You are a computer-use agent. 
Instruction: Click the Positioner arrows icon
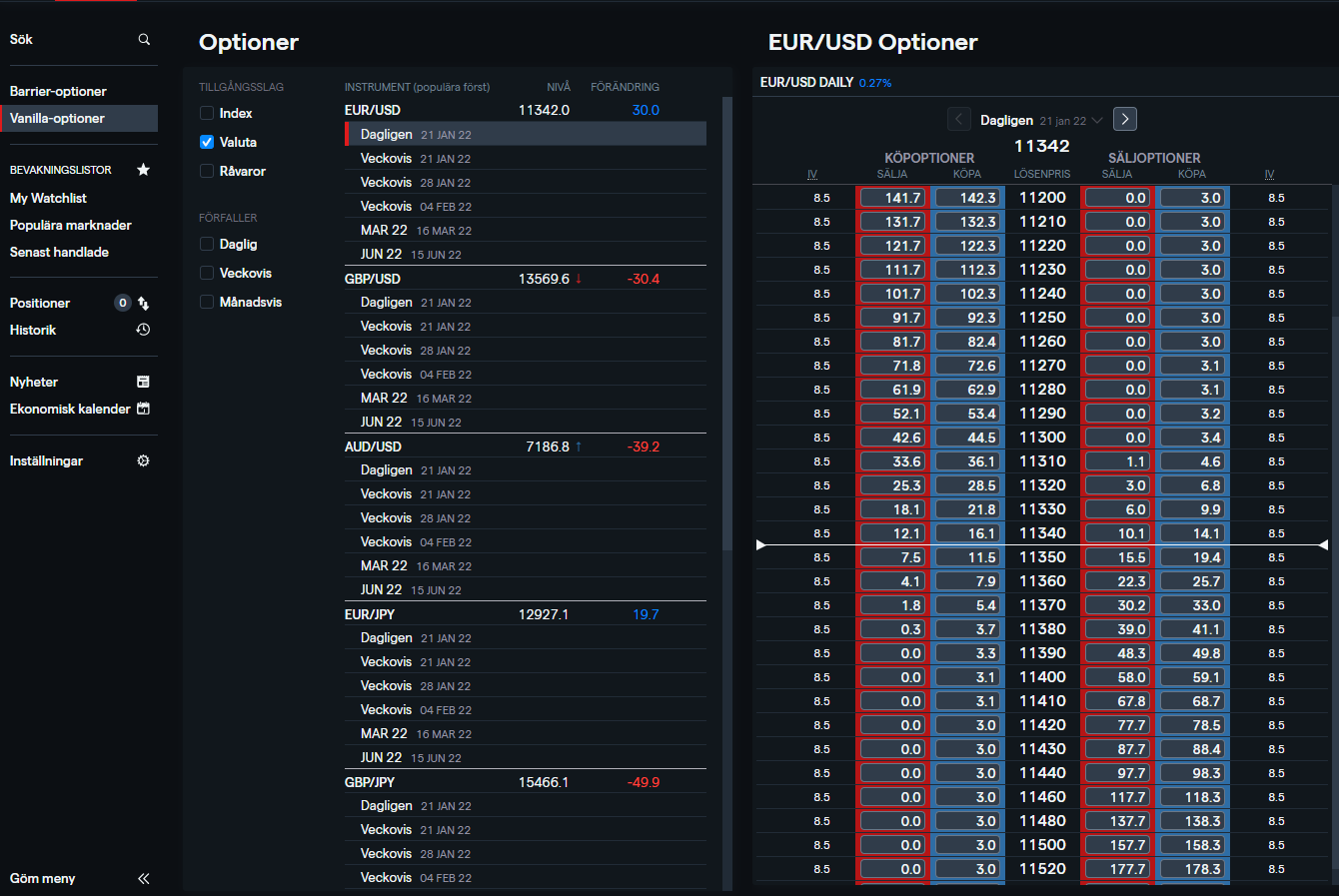click(x=143, y=303)
